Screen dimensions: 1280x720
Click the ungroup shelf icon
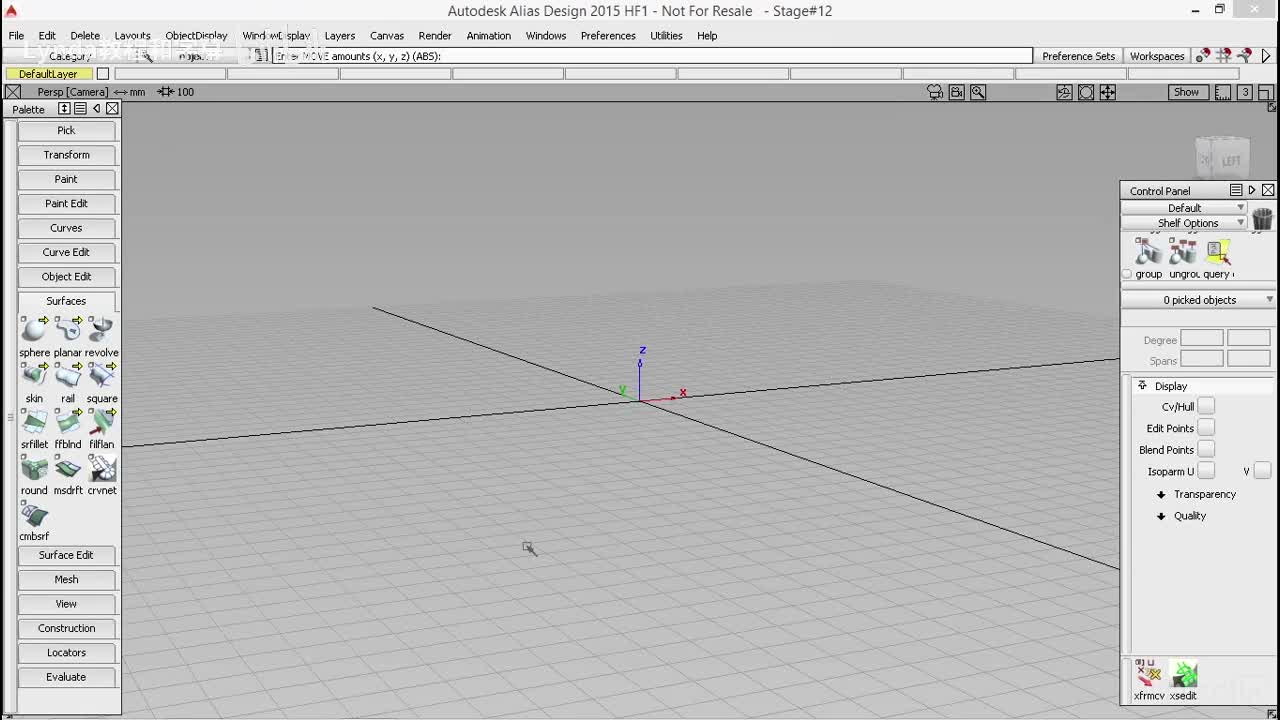[x=1183, y=251]
